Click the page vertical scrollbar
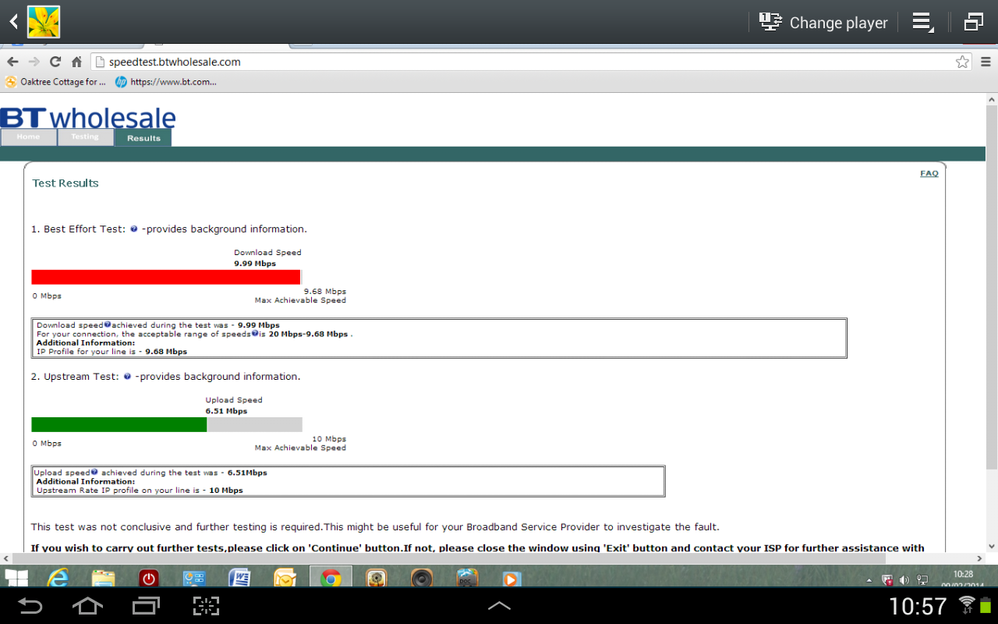 click(x=992, y=288)
